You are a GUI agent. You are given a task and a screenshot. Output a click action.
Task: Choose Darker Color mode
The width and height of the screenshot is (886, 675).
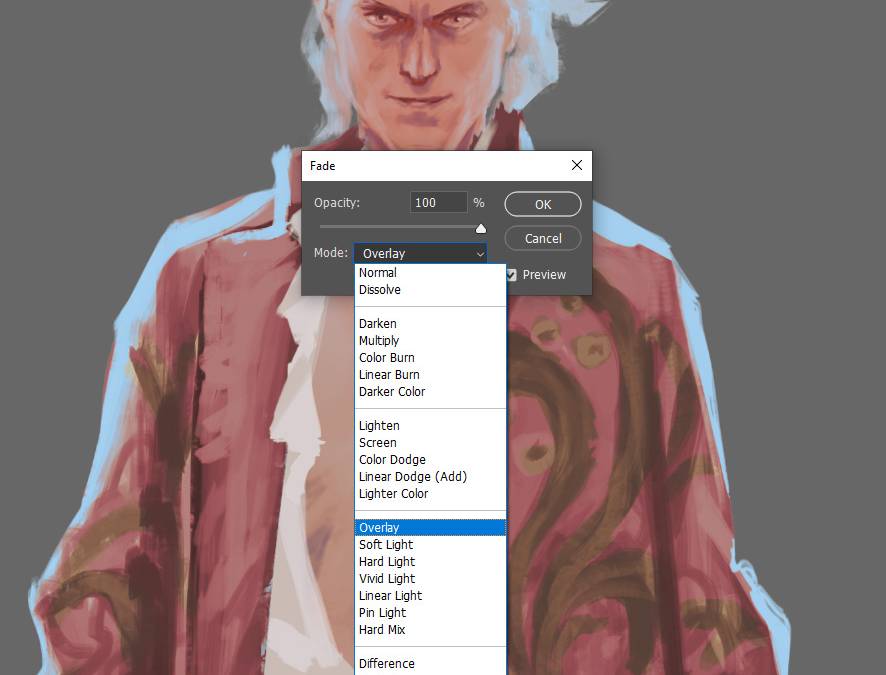430,391
